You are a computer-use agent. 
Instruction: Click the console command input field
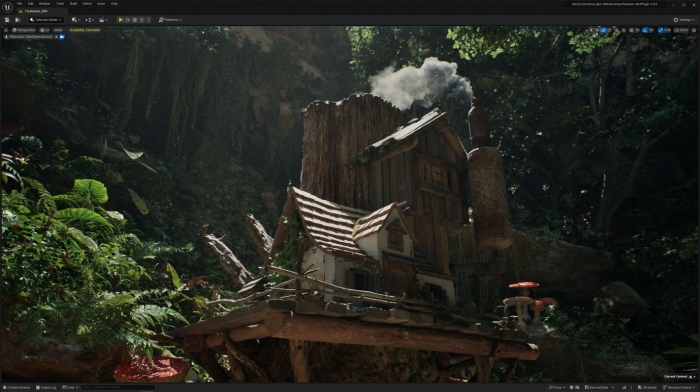coord(118,388)
